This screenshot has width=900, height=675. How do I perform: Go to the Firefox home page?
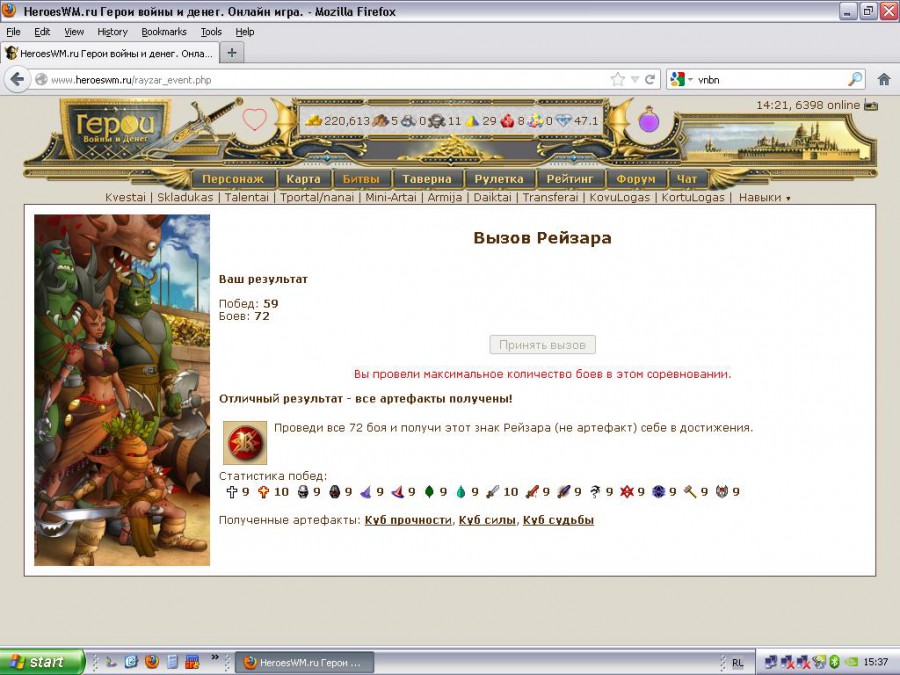point(884,79)
